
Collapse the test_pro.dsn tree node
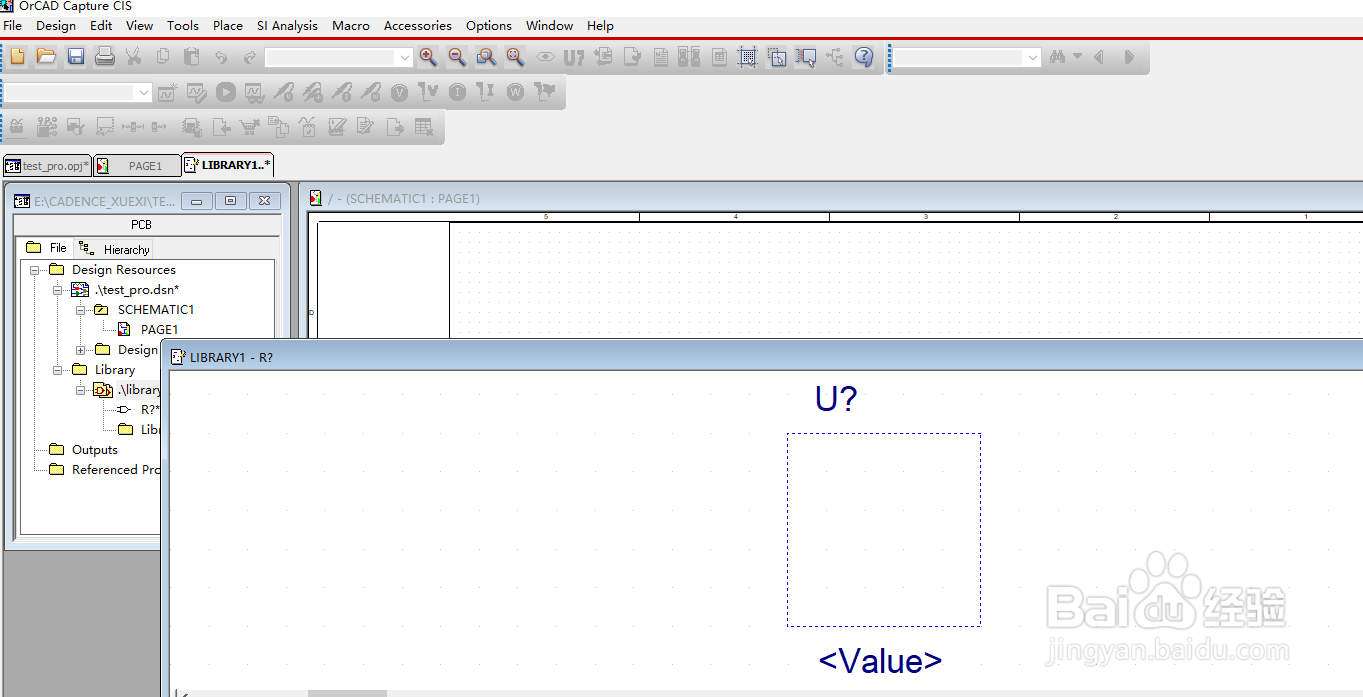tap(58, 290)
